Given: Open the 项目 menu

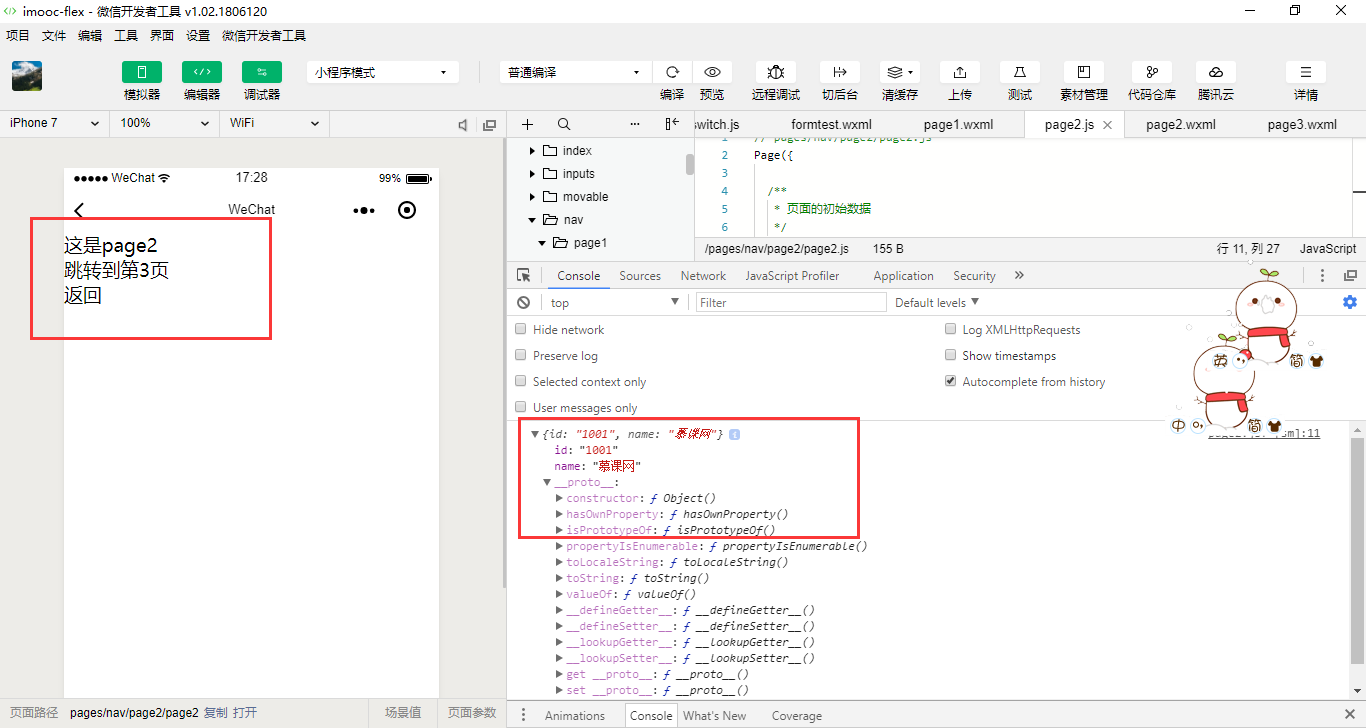Looking at the screenshot, I should (x=18, y=35).
